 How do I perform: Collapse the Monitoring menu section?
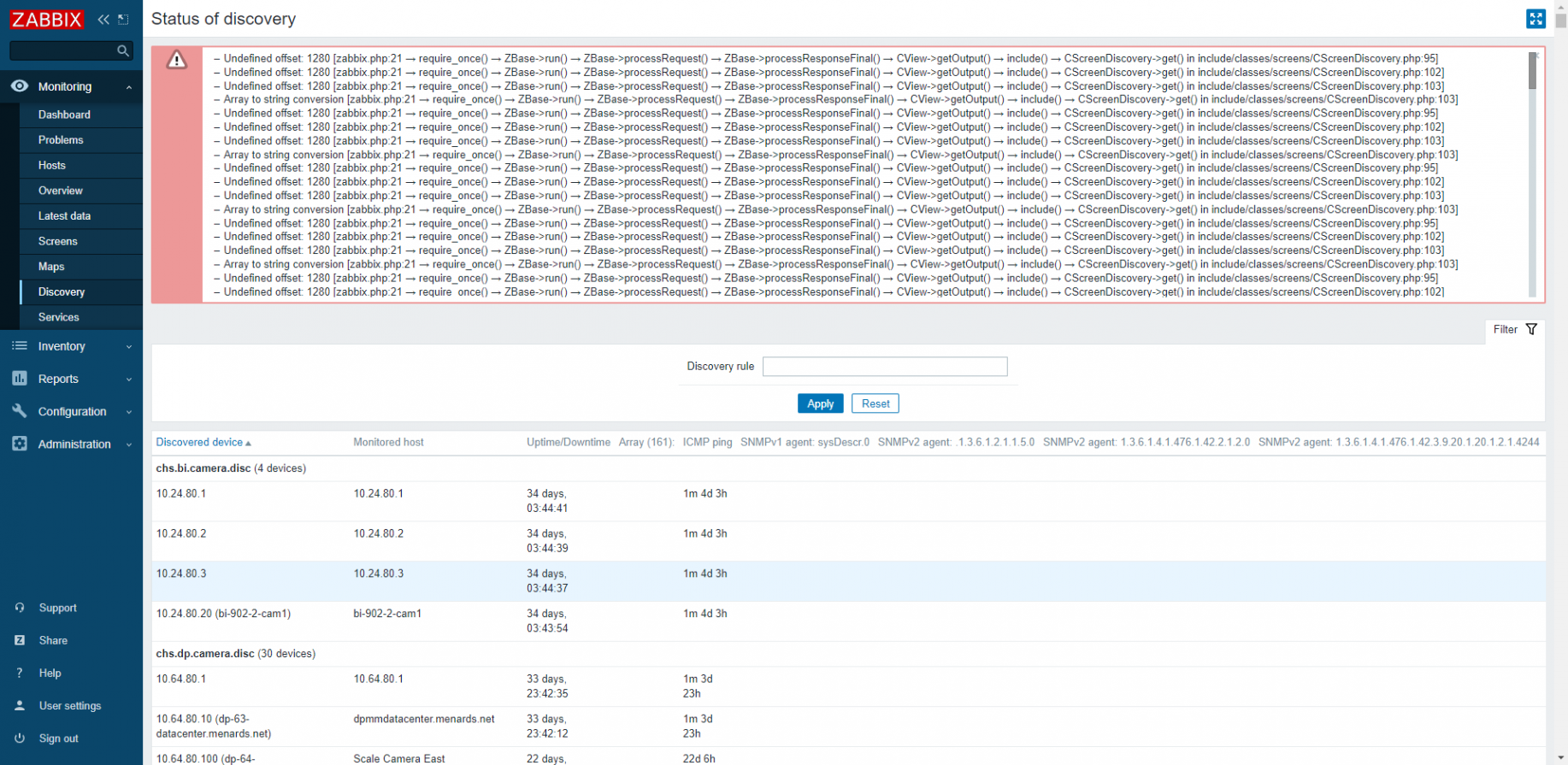point(71,86)
